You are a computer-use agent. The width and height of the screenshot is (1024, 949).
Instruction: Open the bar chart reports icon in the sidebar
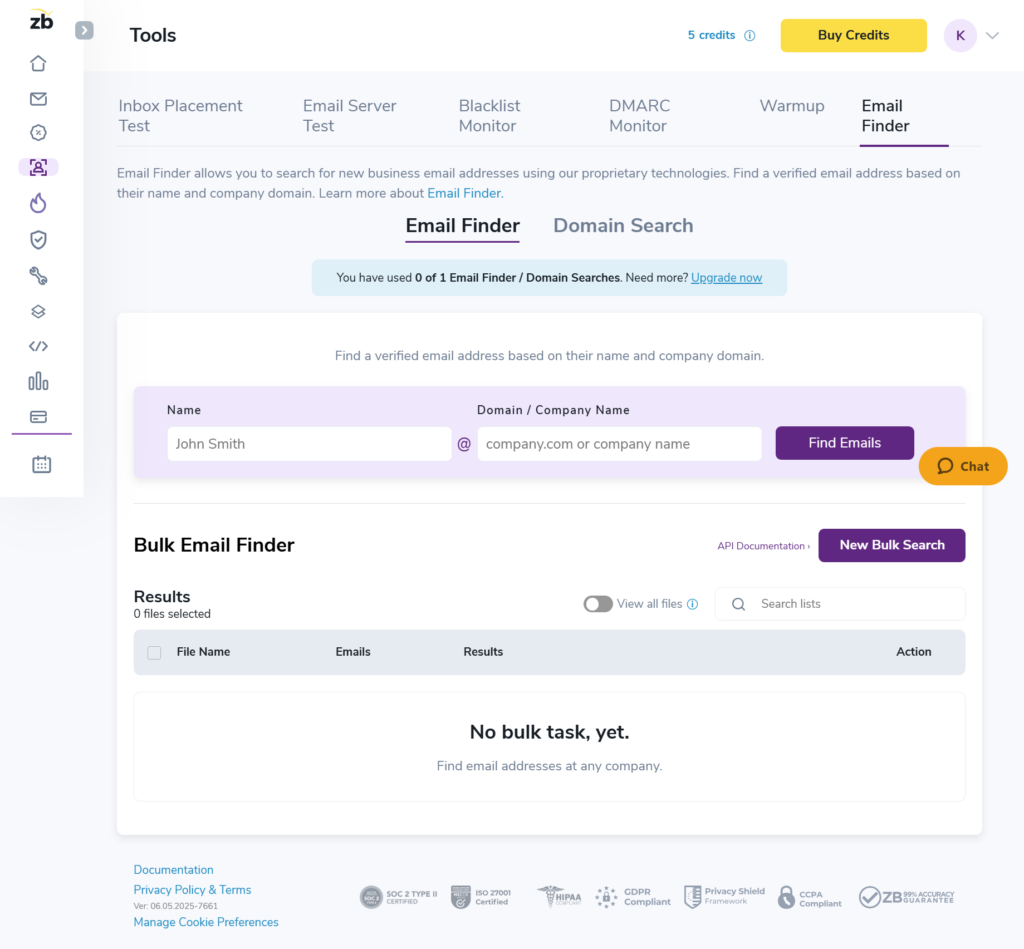click(x=38, y=381)
